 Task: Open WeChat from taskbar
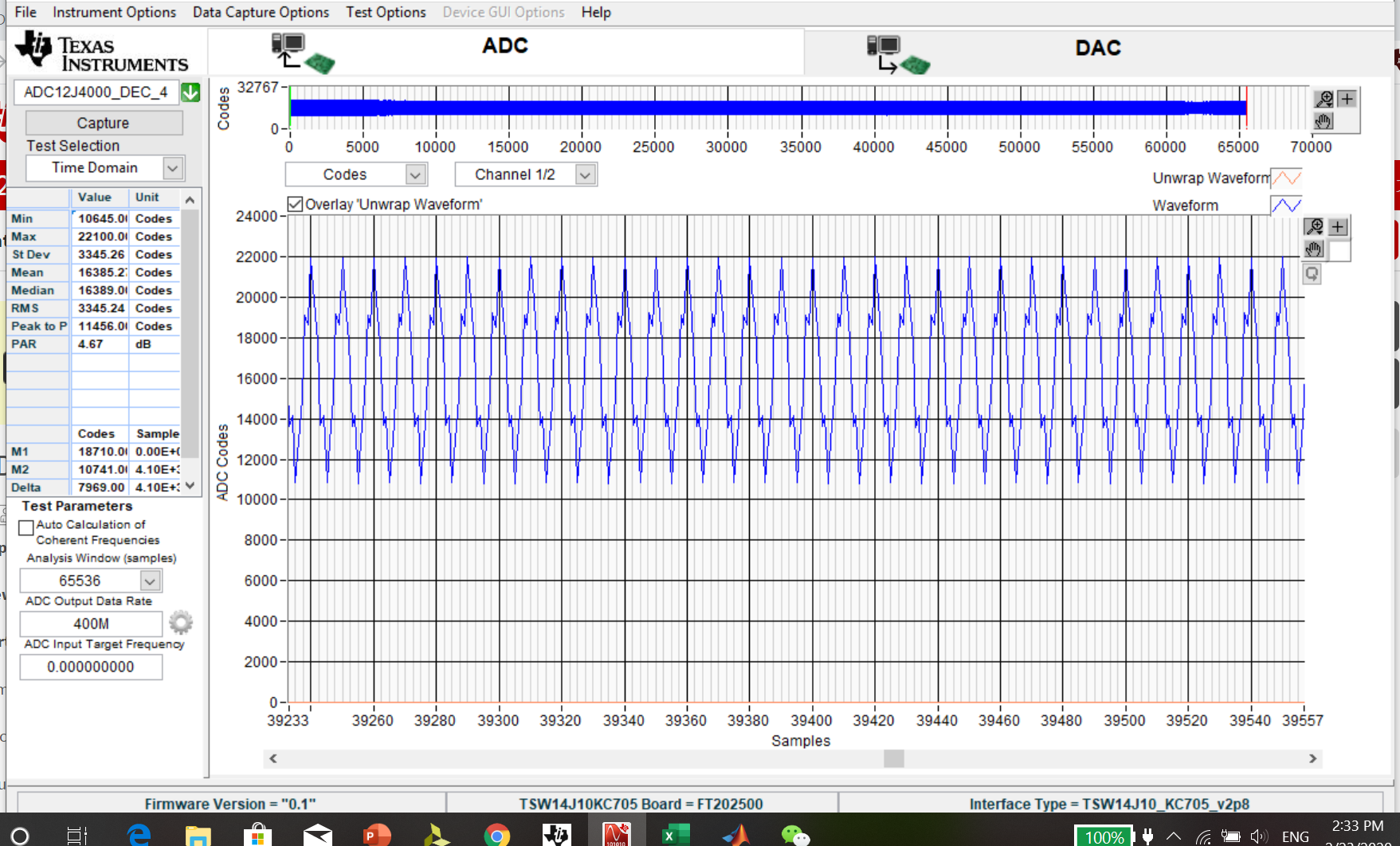pyautogui.click(x=795, y=835)
